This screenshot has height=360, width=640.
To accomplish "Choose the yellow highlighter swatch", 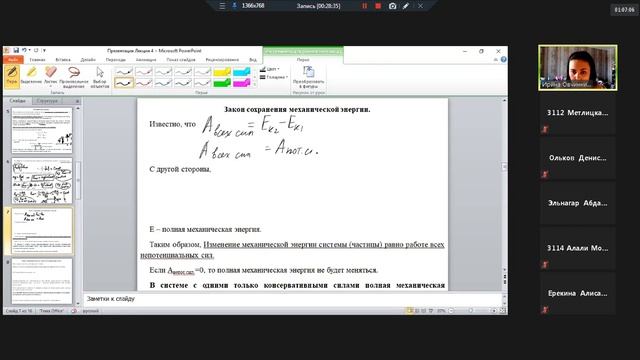I will 222,72.
